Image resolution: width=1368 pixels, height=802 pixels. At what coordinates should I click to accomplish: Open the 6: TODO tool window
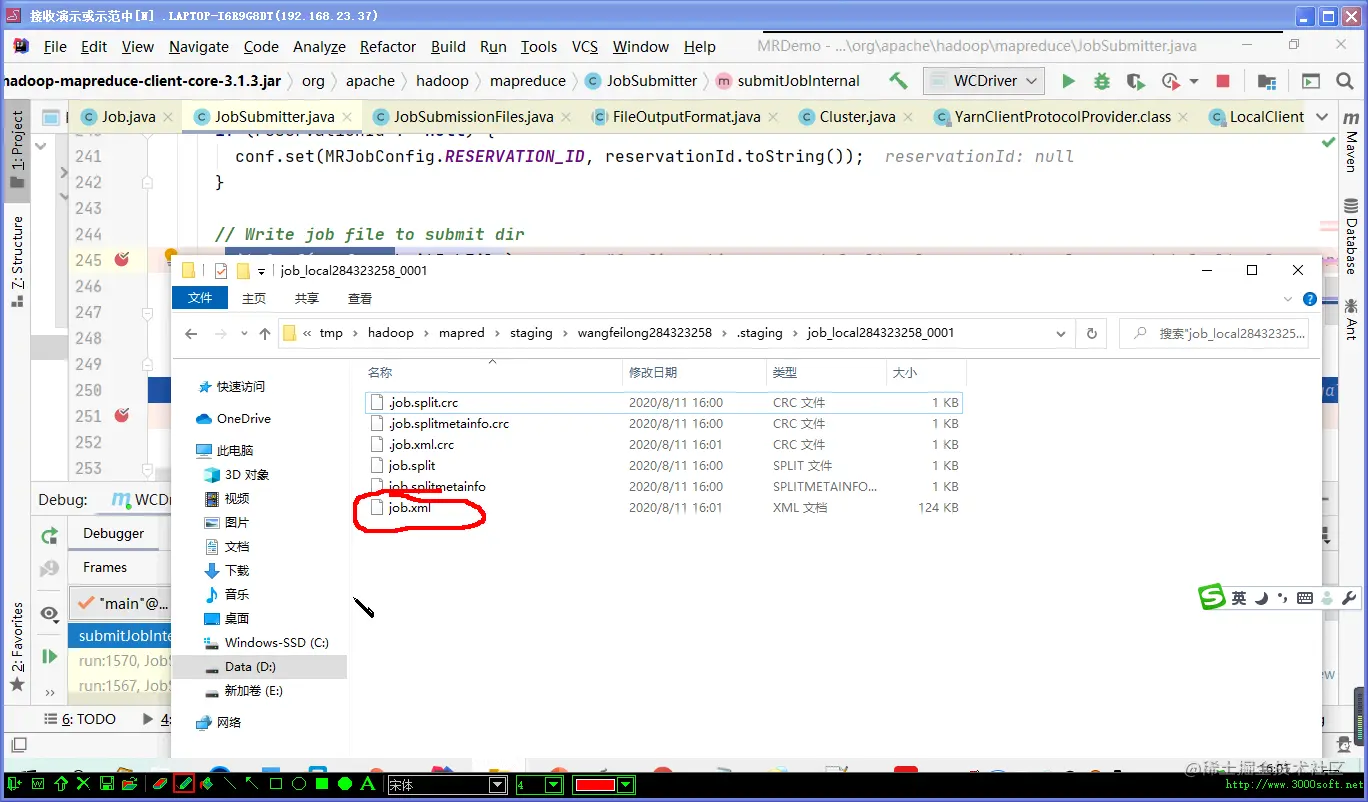[x=81, y=719]
